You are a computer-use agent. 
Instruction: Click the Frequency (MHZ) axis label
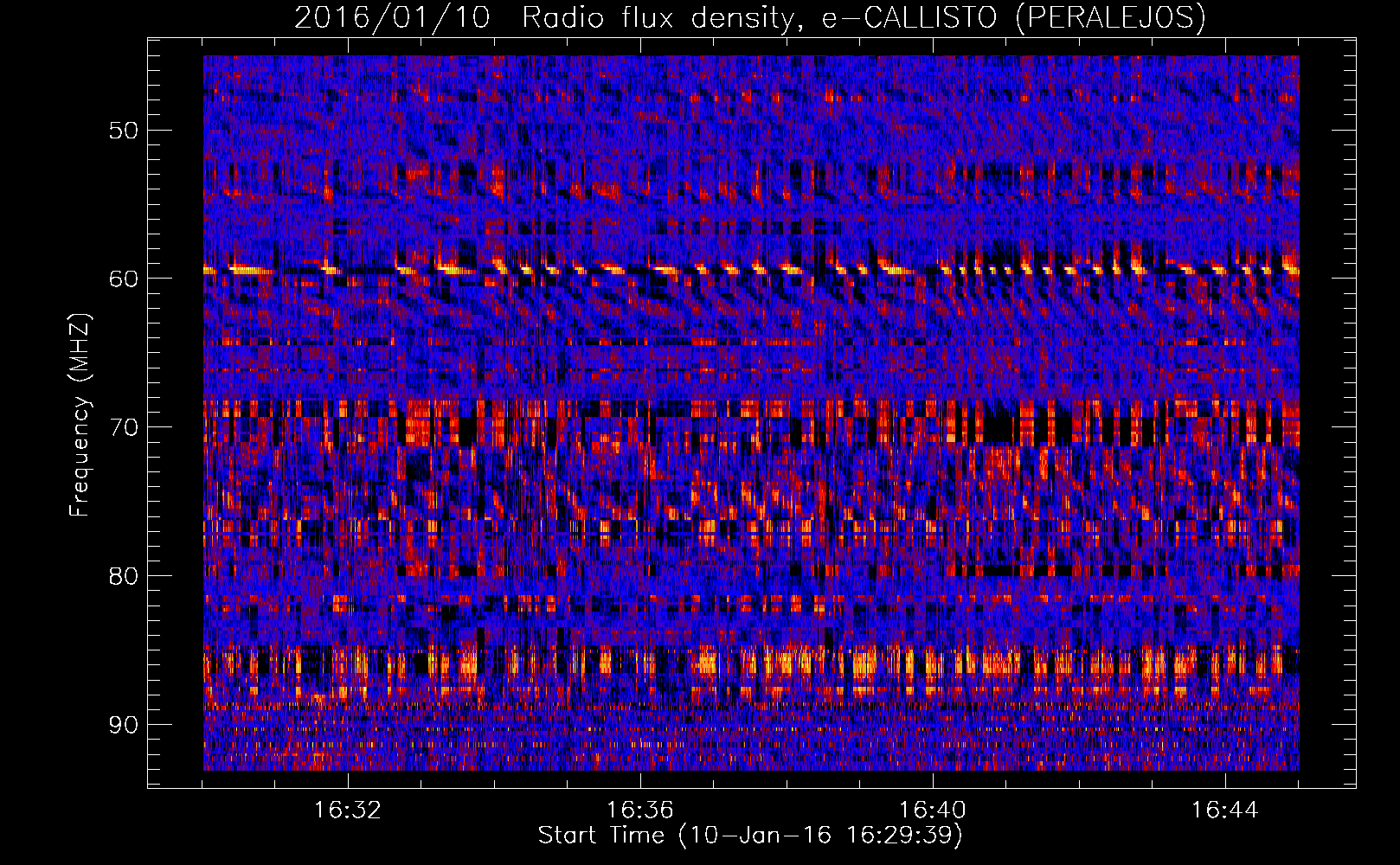pyautogui.click(x=80, y=415)
